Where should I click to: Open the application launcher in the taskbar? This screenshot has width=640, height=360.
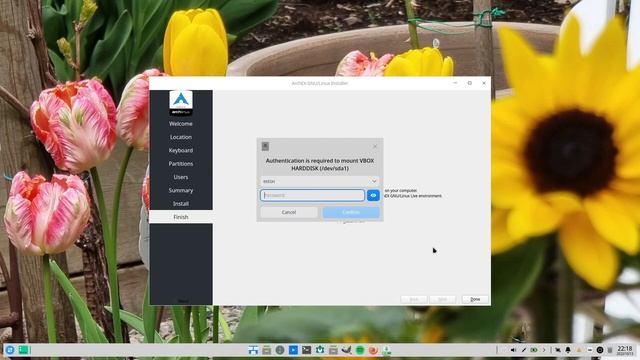pos(10,350)
